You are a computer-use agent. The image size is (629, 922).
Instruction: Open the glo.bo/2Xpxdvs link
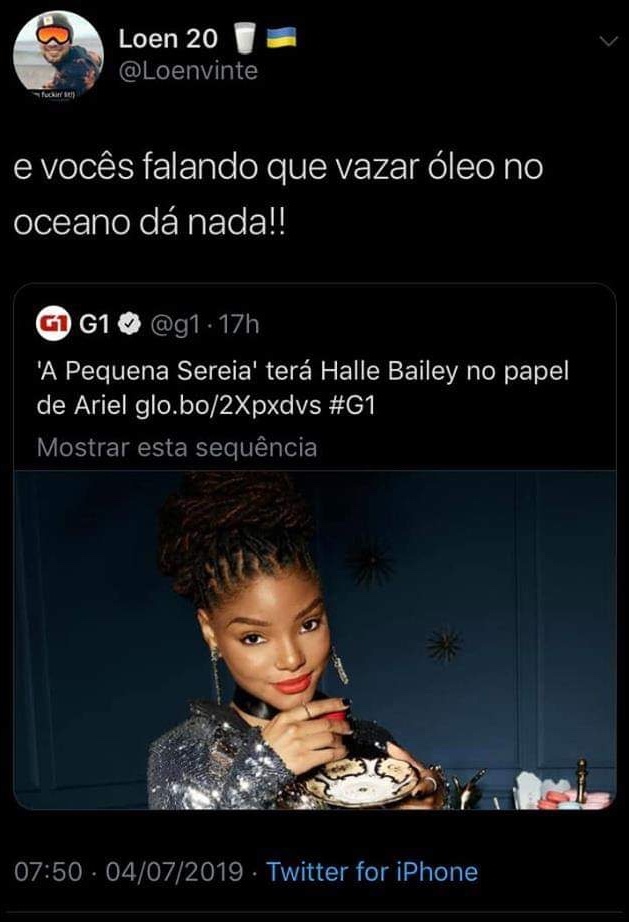coord(228,406)
